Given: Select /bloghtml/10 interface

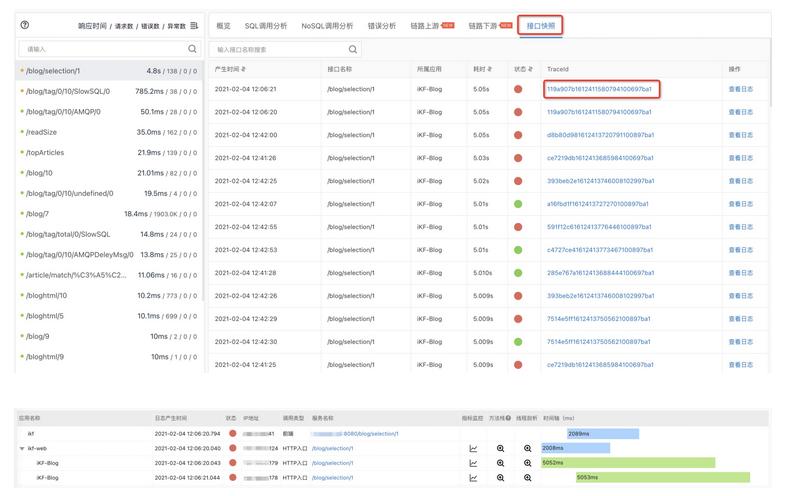Looking at the screenshot, I should tap(109, 295).
